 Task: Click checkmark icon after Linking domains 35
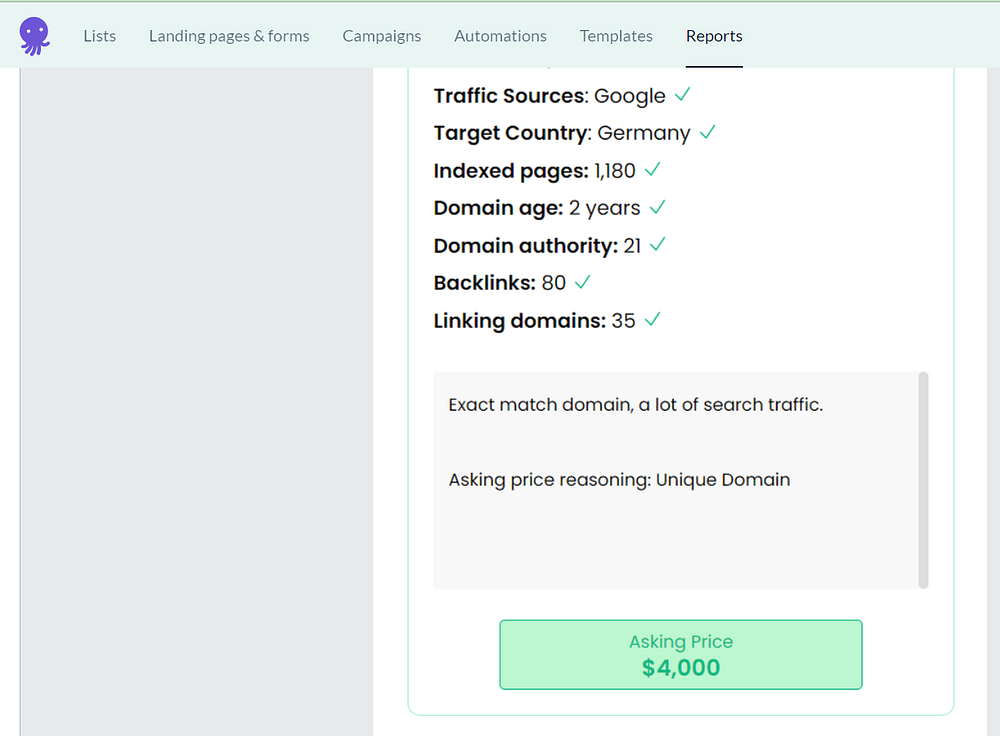click(652, 320)
